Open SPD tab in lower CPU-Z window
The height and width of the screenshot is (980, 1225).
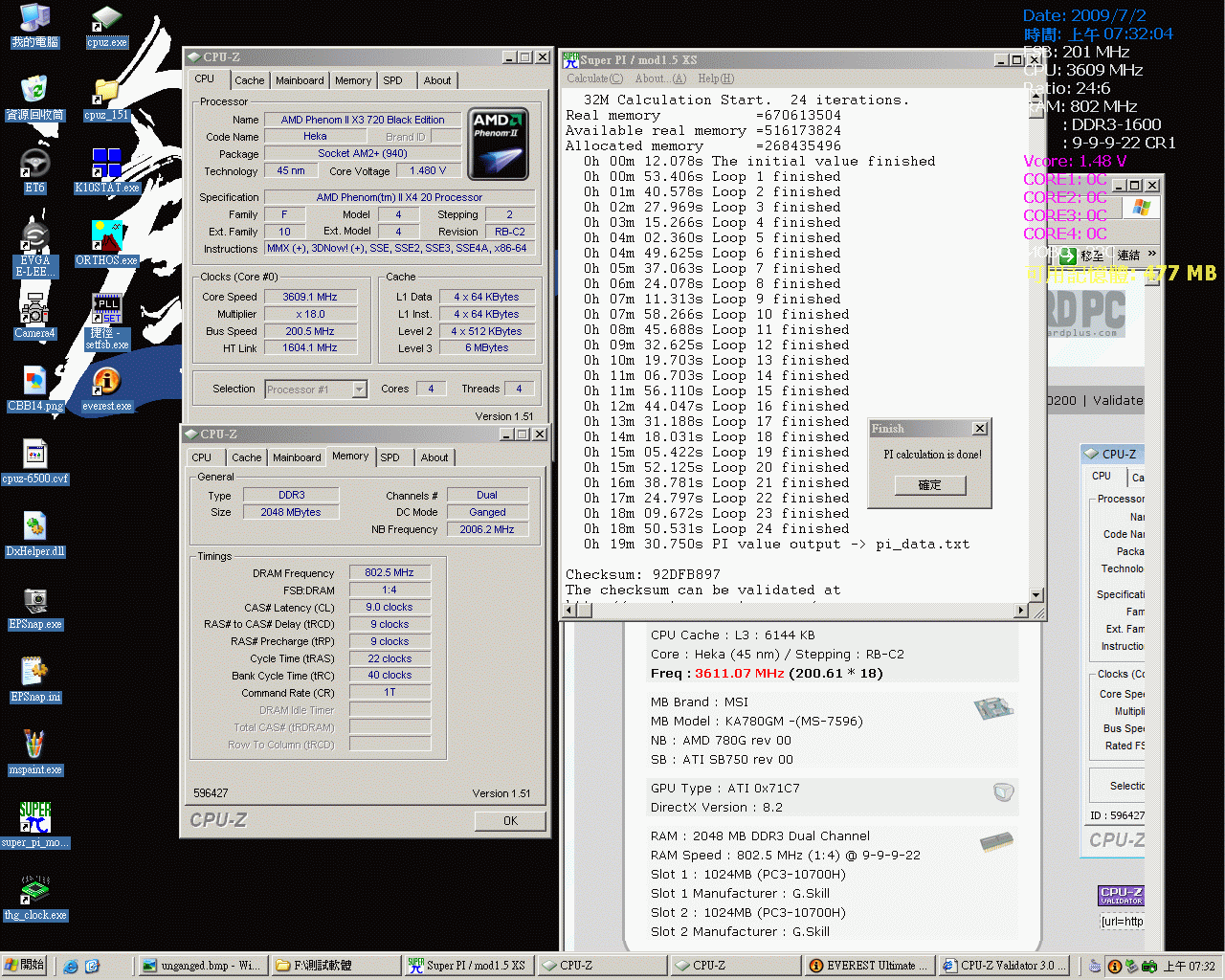click(390, 458)
